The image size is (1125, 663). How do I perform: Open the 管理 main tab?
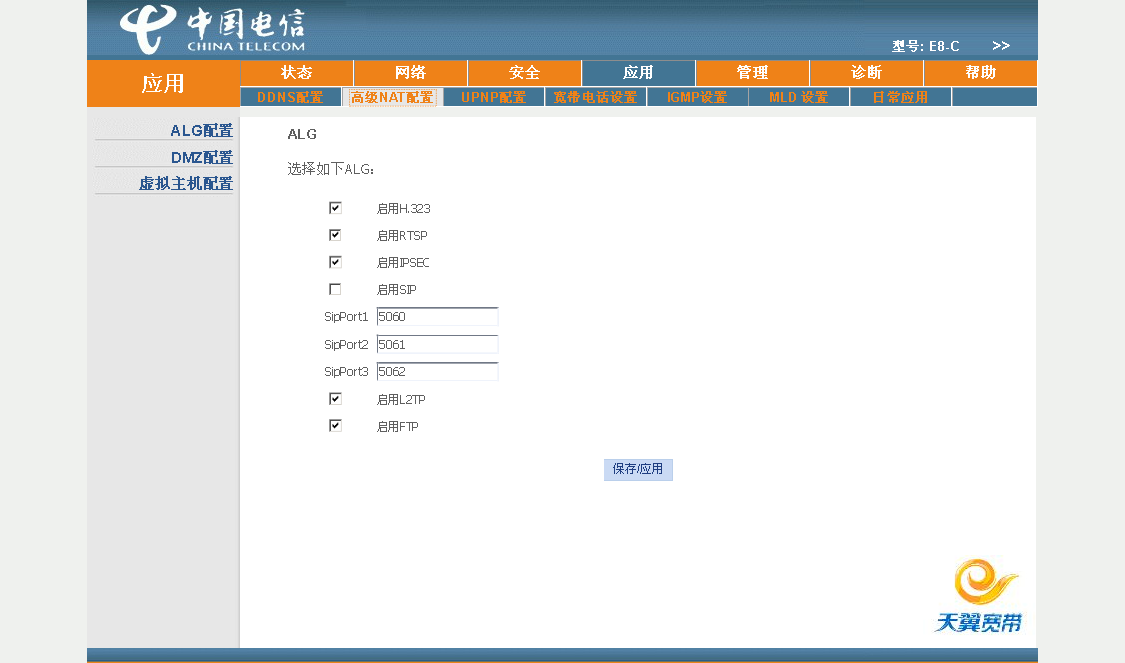tap(752, 72)
